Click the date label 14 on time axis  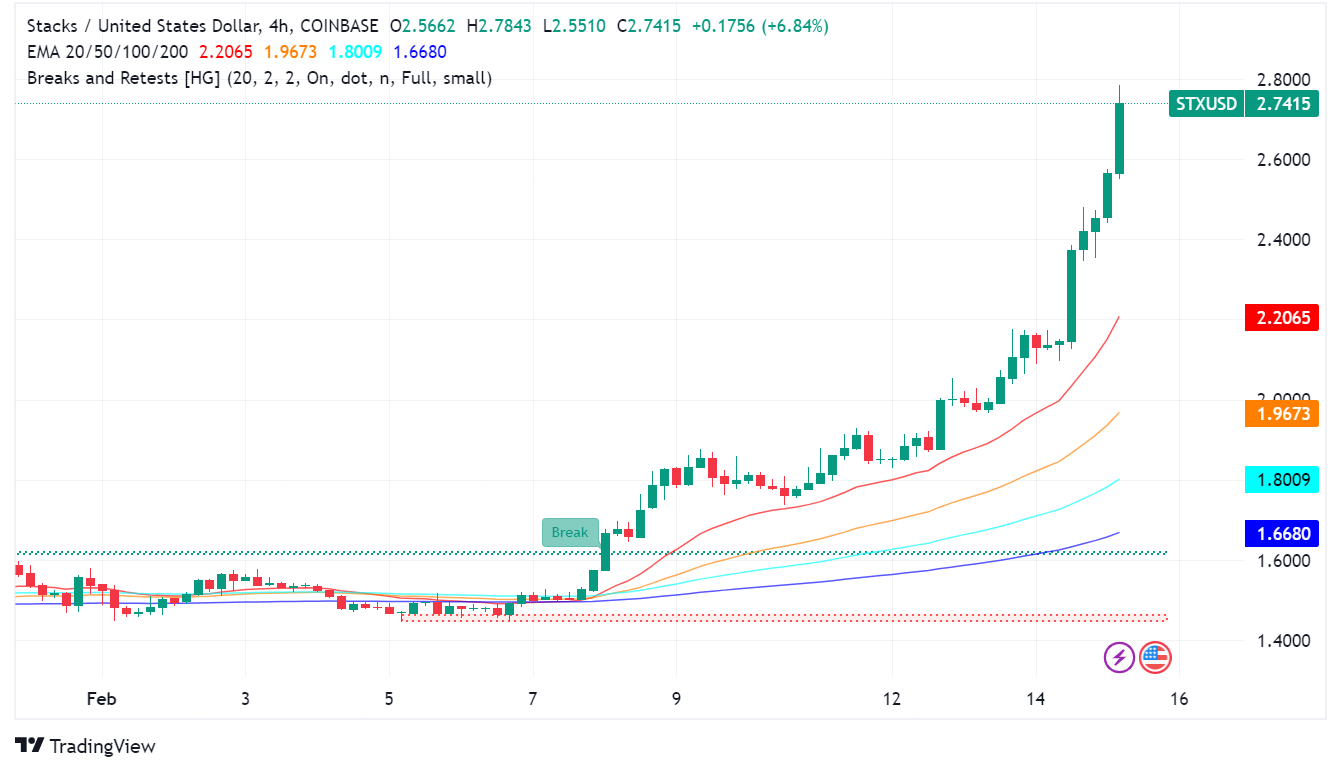[x=1036, y=699]
